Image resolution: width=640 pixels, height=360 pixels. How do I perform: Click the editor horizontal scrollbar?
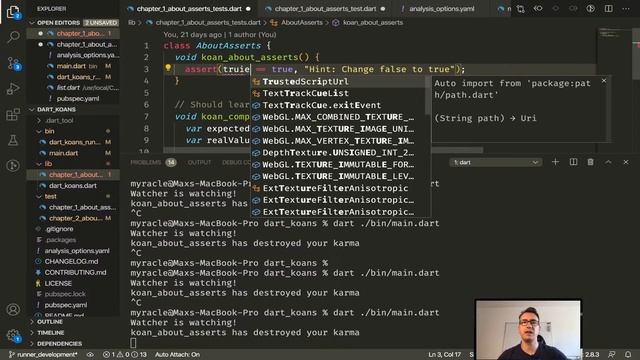point(322,150)
